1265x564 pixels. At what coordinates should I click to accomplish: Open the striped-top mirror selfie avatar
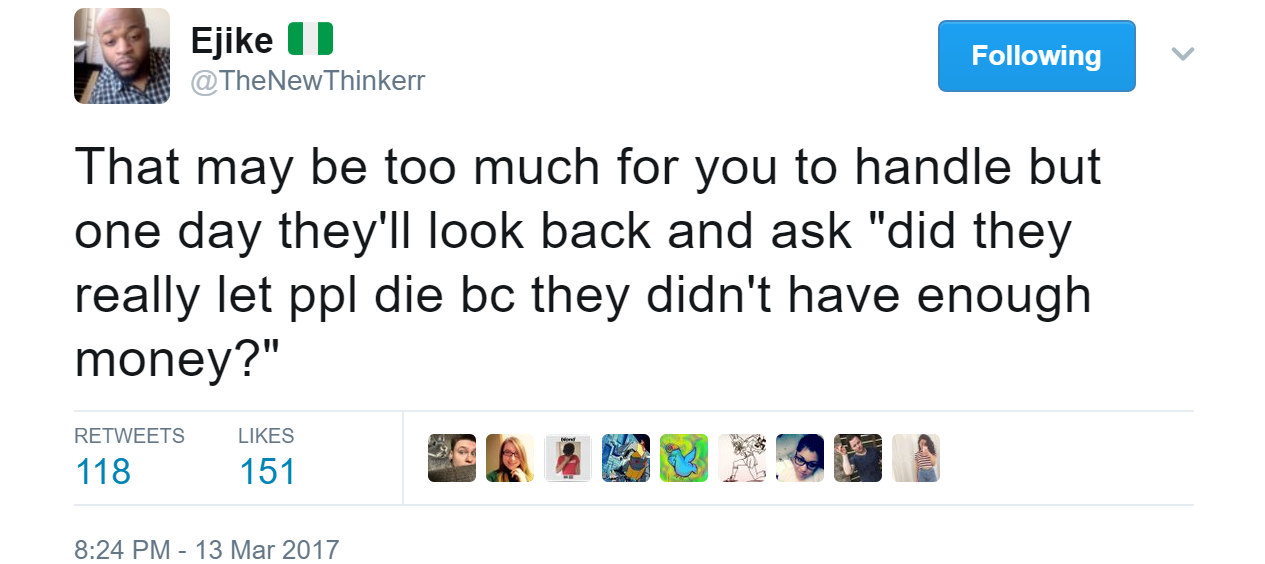916,458
